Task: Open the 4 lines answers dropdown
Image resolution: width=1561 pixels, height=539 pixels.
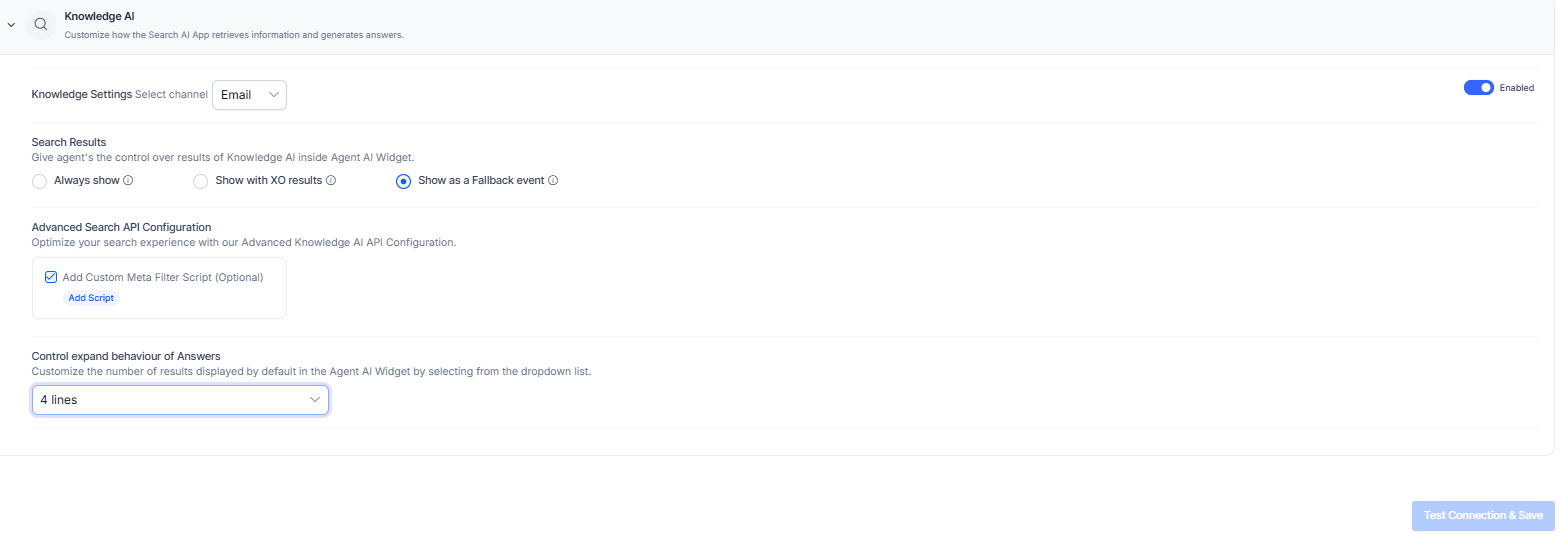Action: click(x=180, y=400)
